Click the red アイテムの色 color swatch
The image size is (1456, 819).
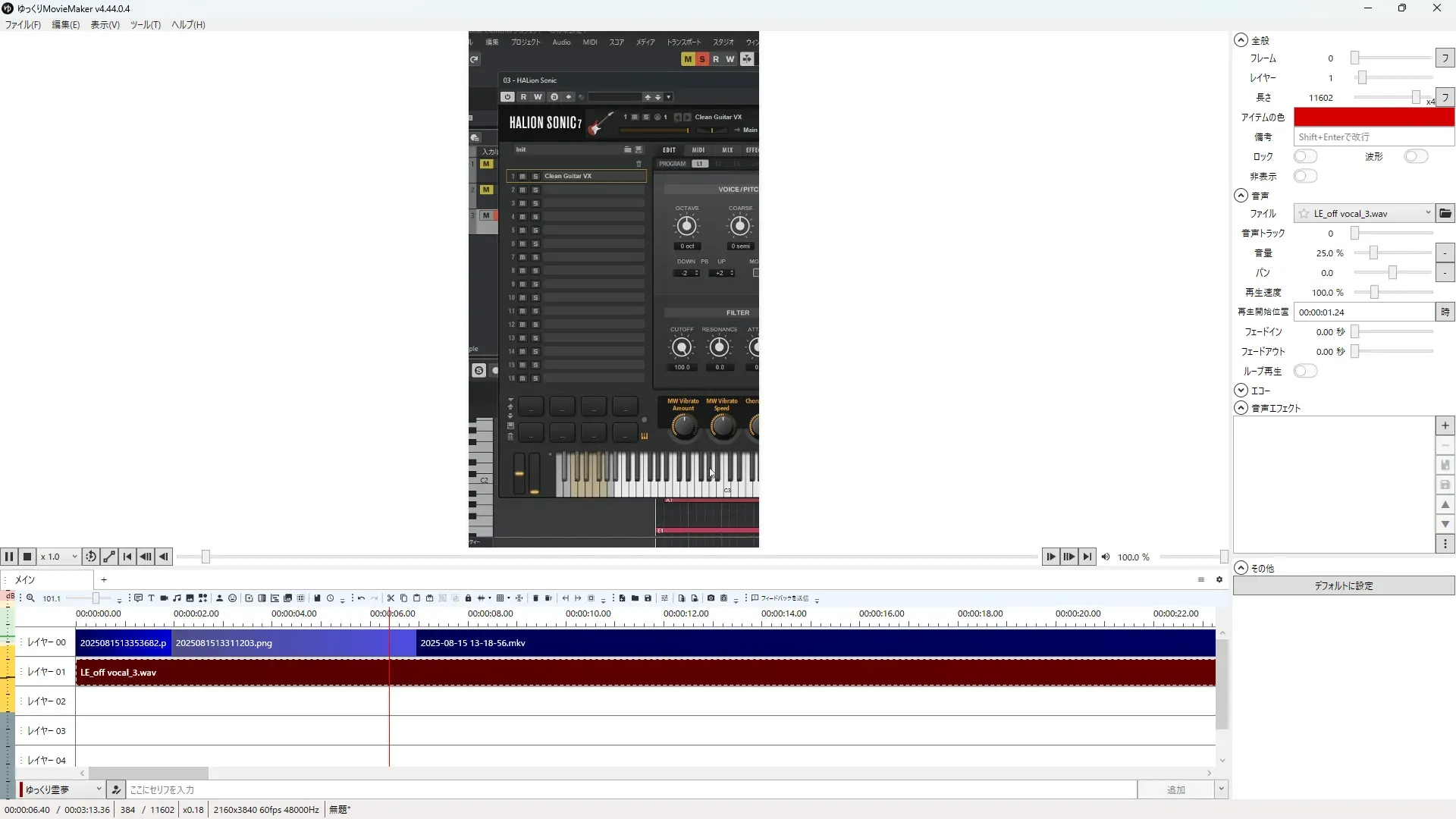(x=1373, y=117)
